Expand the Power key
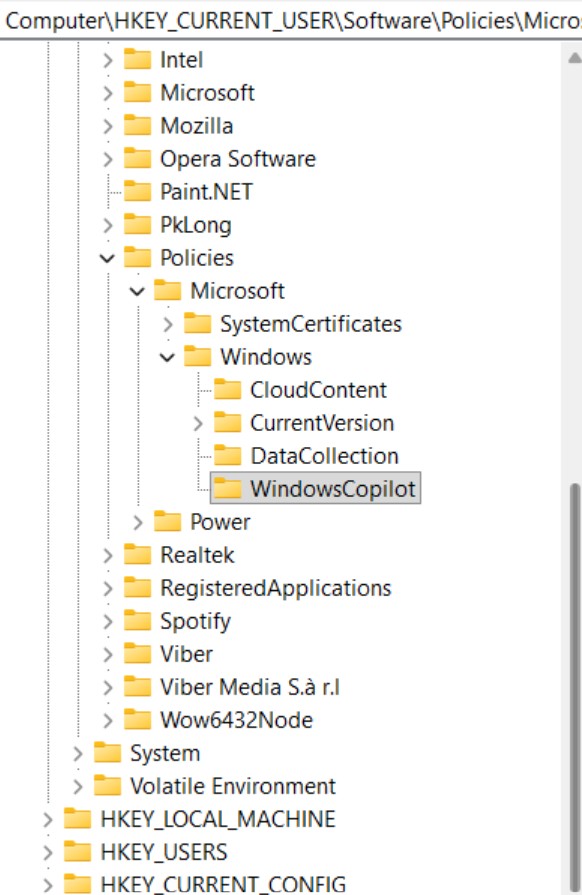Screen dimensions: 582x895 138,522
